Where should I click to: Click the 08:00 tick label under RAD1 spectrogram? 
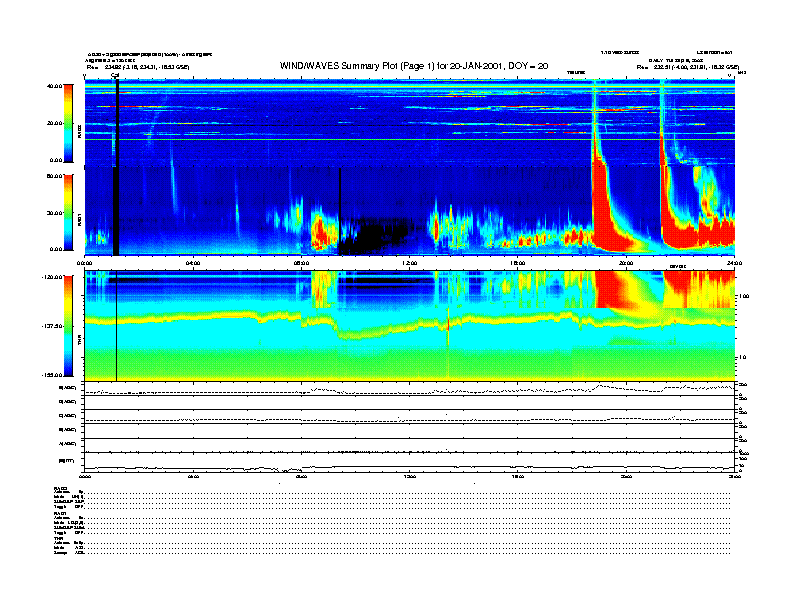[x=301, y=263]
